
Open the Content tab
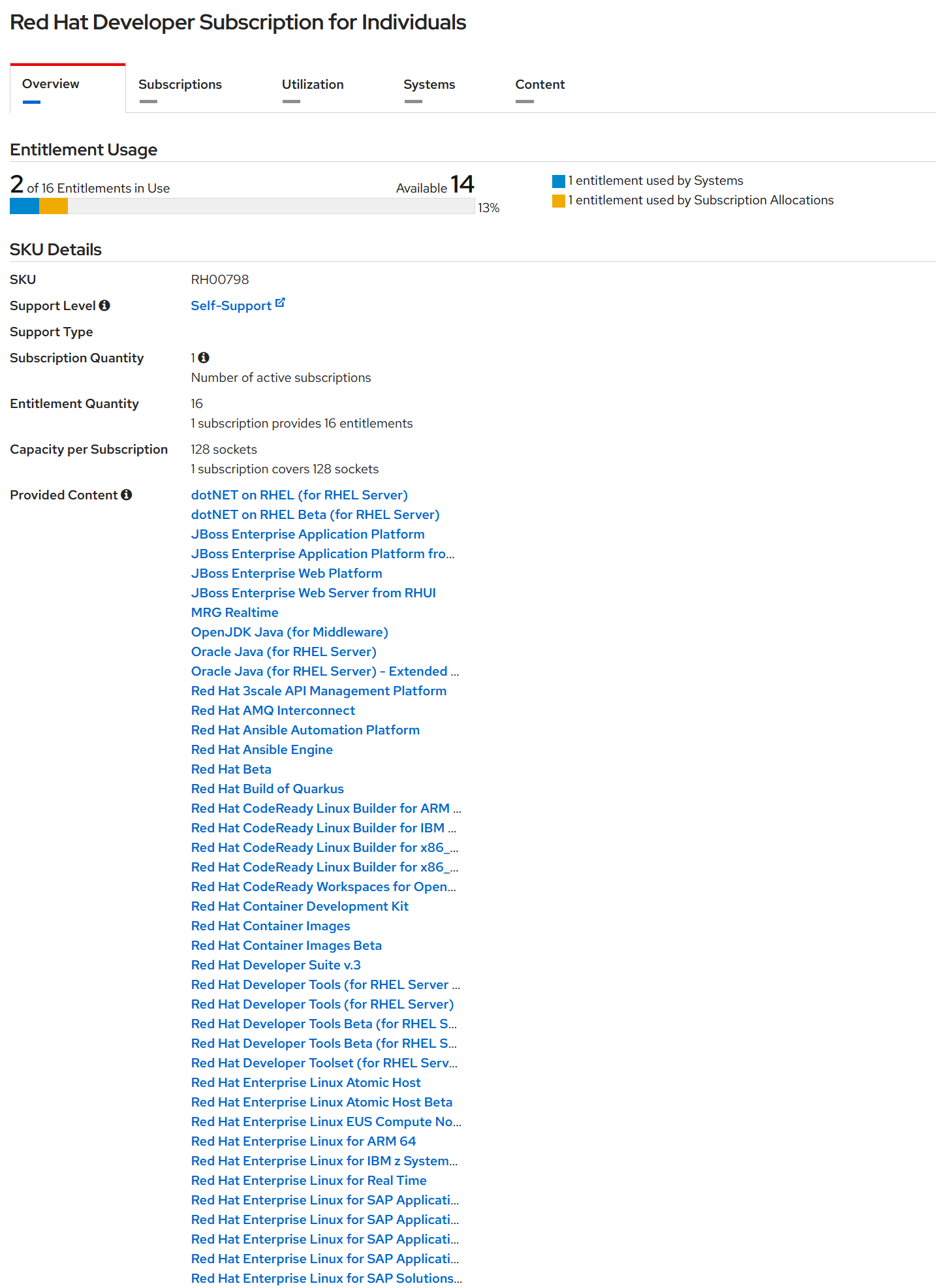540,84
